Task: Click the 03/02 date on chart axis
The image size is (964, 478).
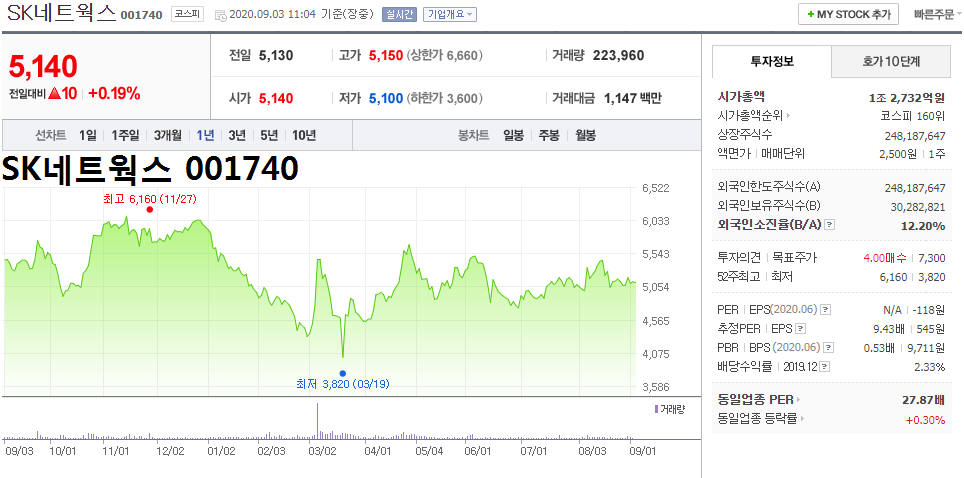Action: click(322, 450)
